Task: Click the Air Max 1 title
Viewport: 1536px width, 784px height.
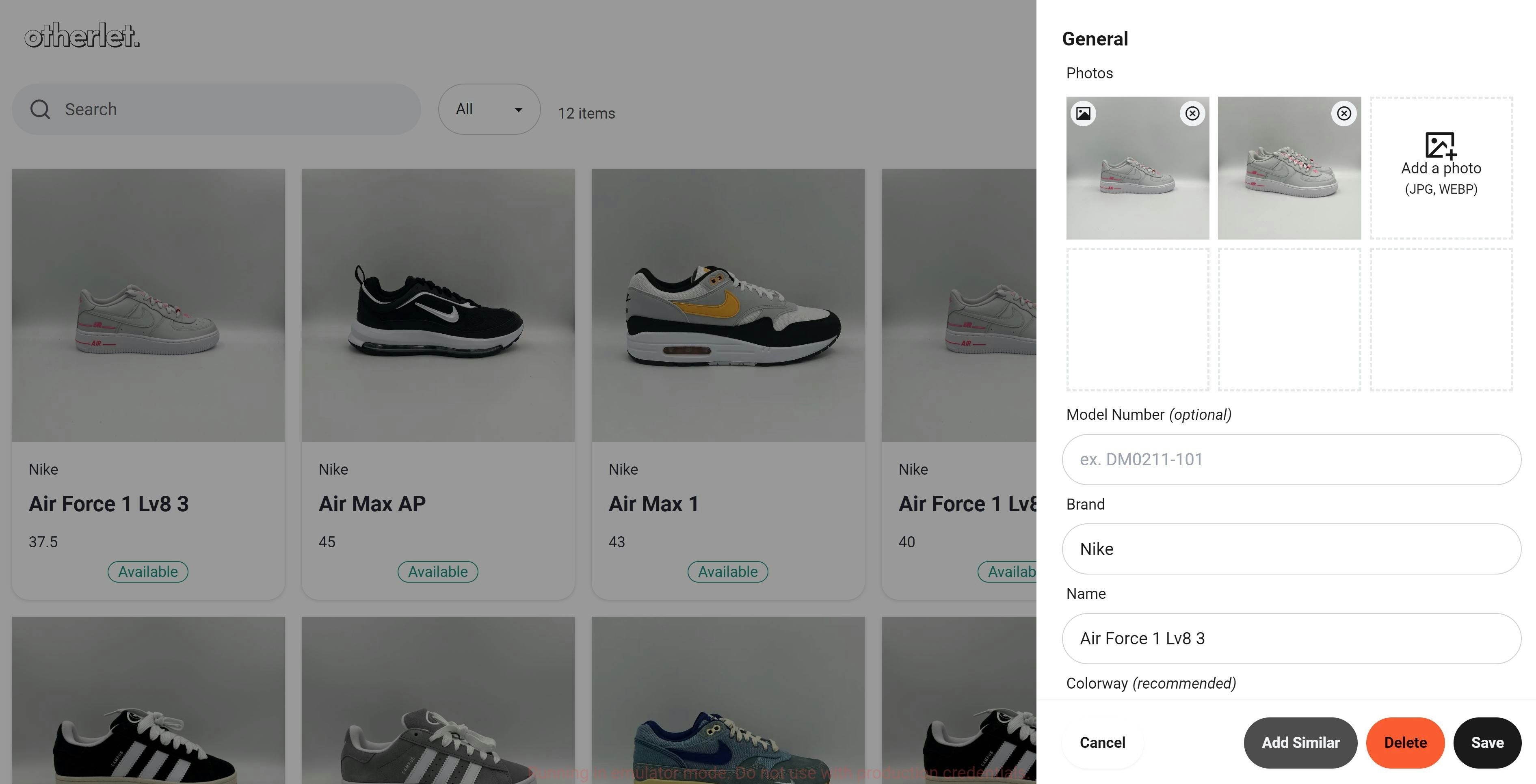Action: tap(653, 504)
